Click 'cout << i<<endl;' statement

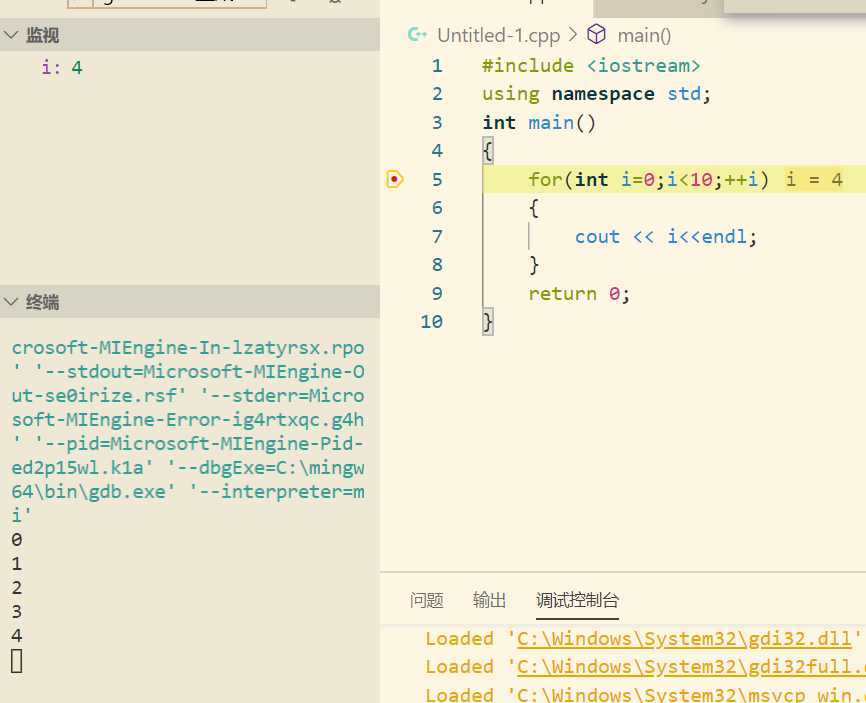pos(666,237)
